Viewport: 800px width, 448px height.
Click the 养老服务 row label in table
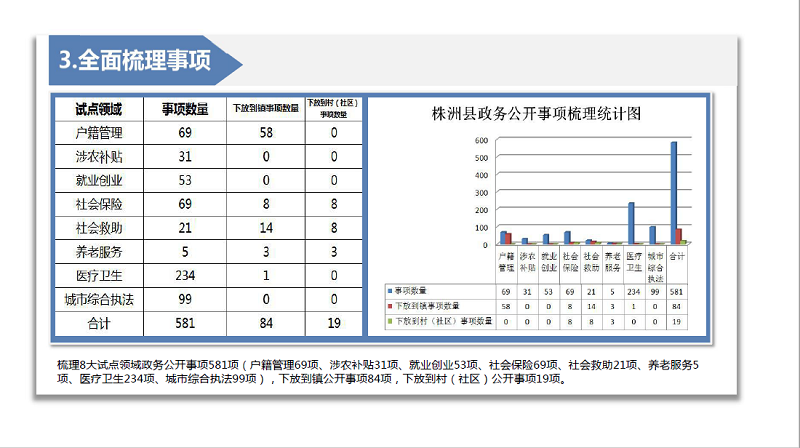(98, 252)
